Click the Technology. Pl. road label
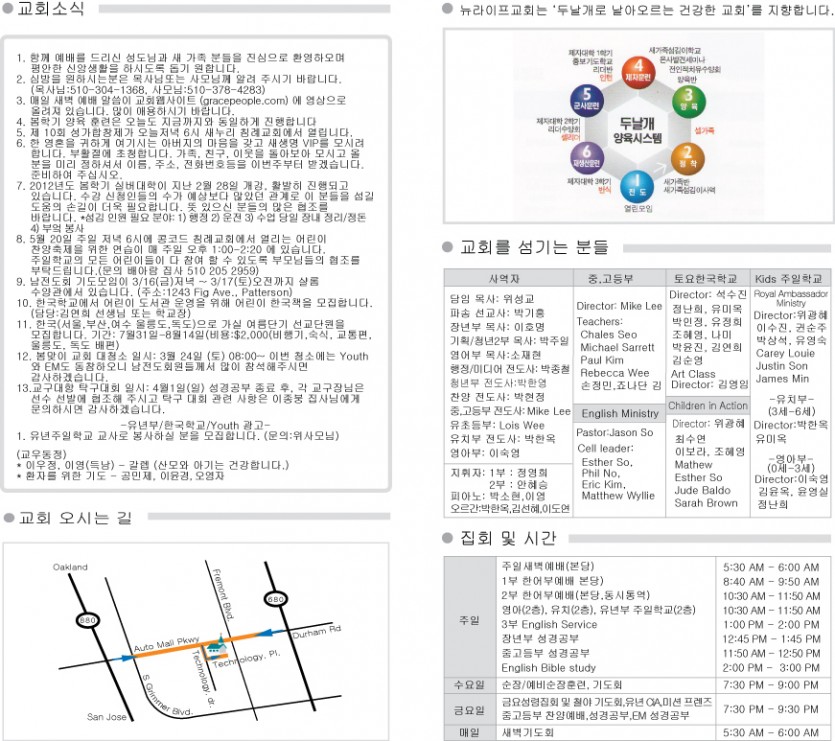 coord(246,659)
